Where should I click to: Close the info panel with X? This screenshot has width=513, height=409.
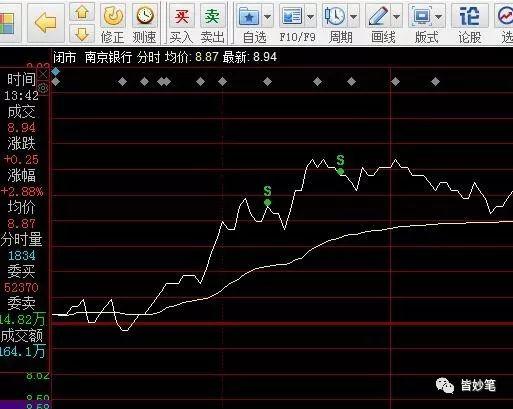tap(43, 75)
